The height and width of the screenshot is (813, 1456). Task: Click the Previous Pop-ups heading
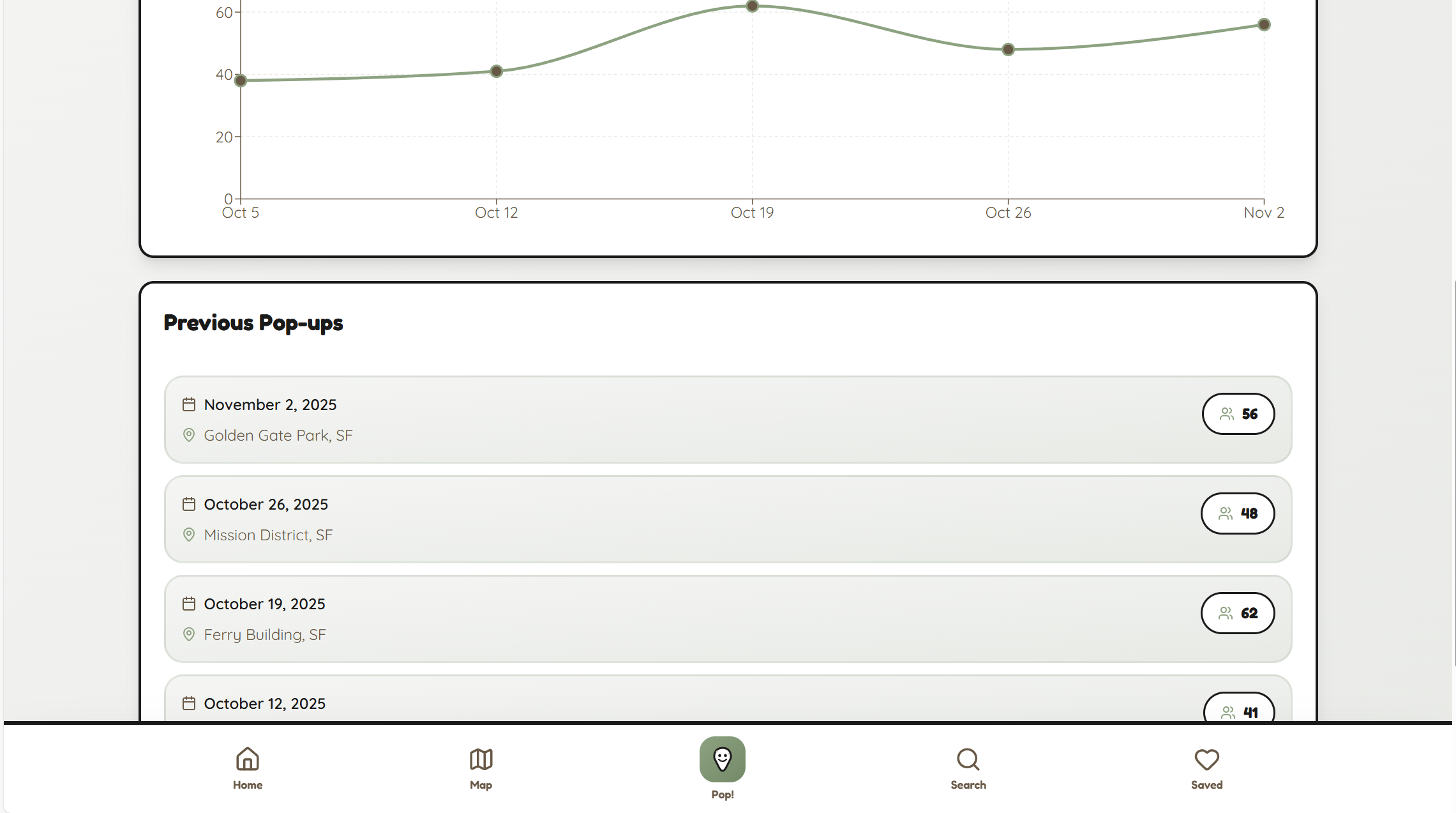coord(253,323)
